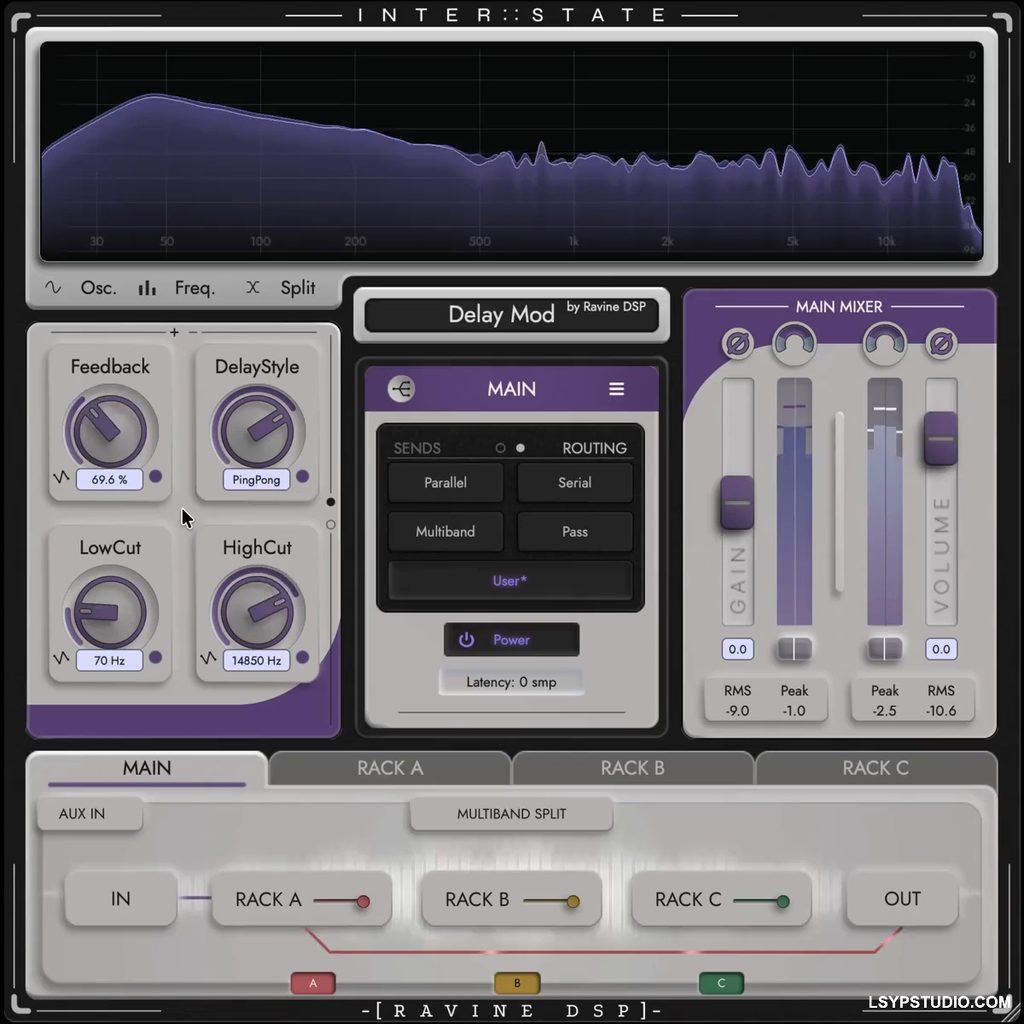Screen dimensions: 1024x1024
Task: Toggle the dot beside HighCut value
Action: tap(302, 658)
